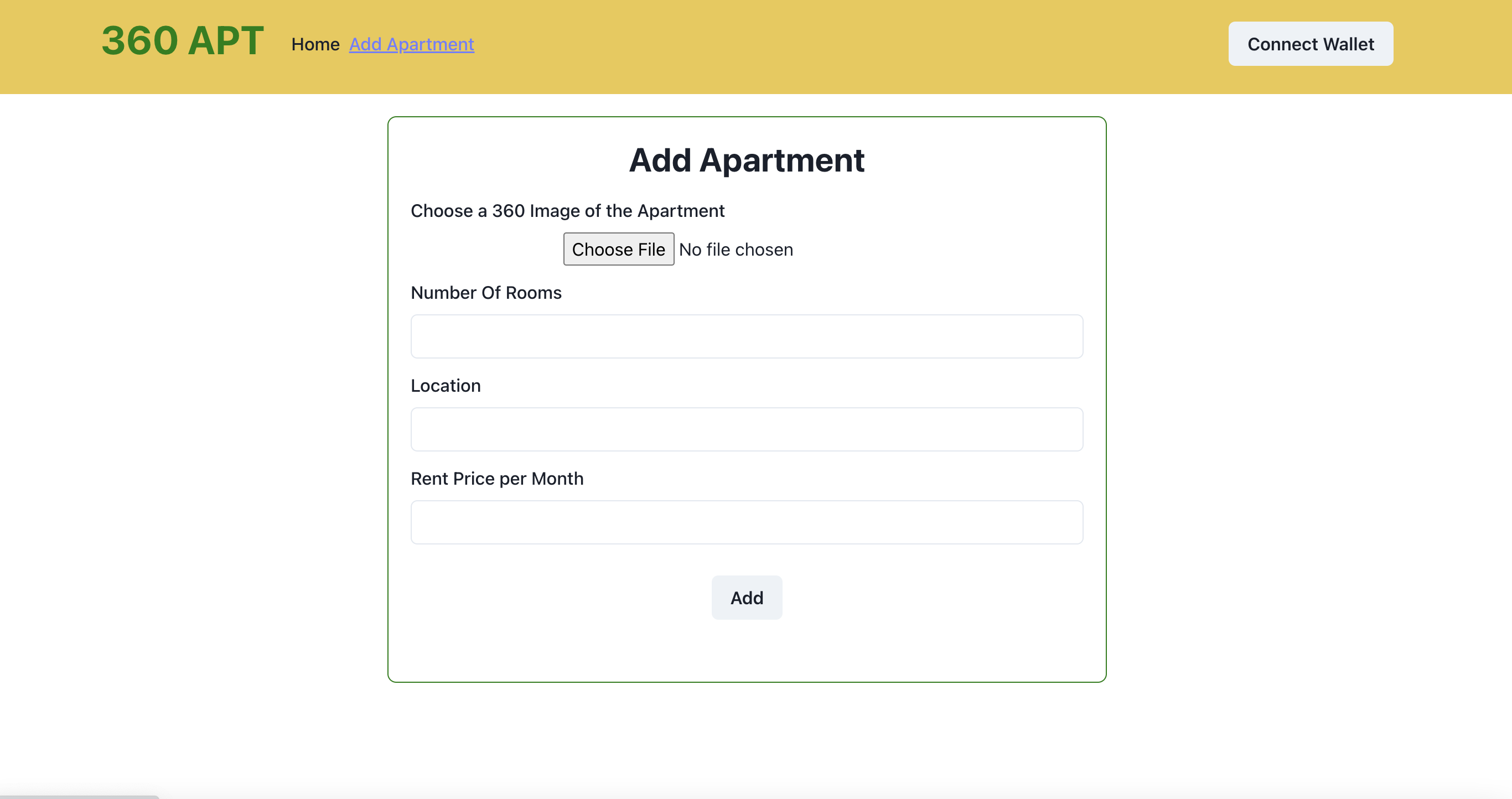Focus the Number Of Rooms input field
1512x799 pixels.
pyautogui.click(x=747, y=337)
